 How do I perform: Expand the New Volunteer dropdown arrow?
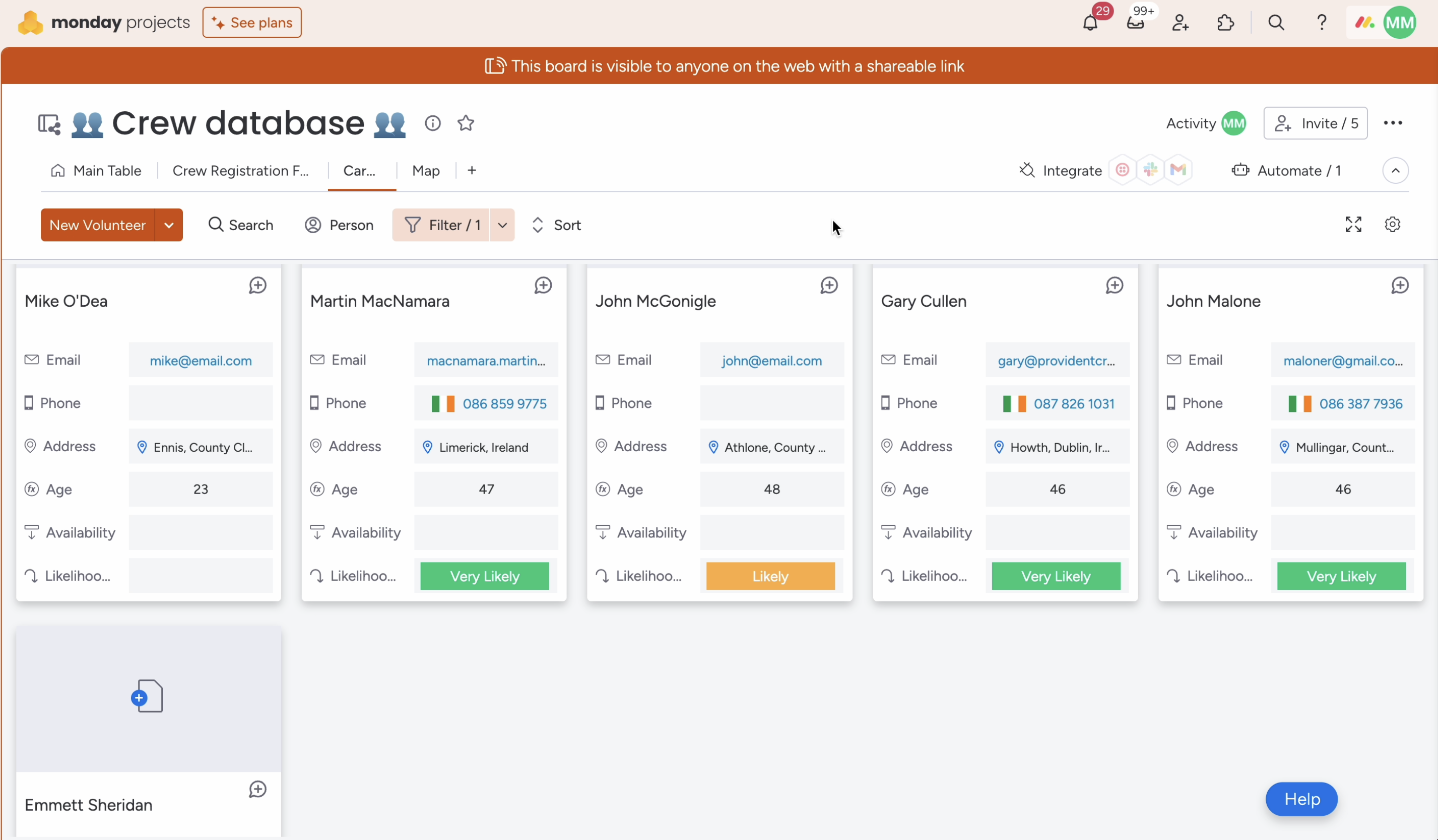(169, 225)
